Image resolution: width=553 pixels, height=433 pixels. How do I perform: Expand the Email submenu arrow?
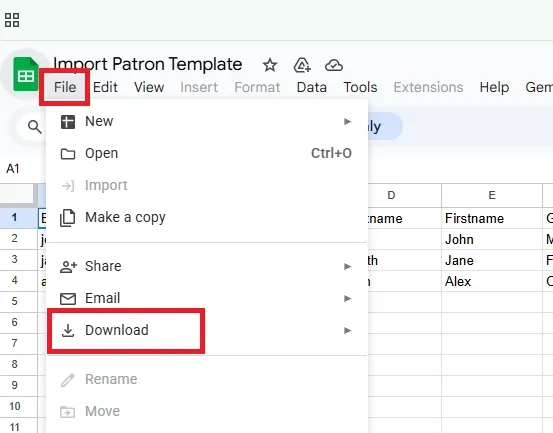pyautogui.click(x=348, y=299)
